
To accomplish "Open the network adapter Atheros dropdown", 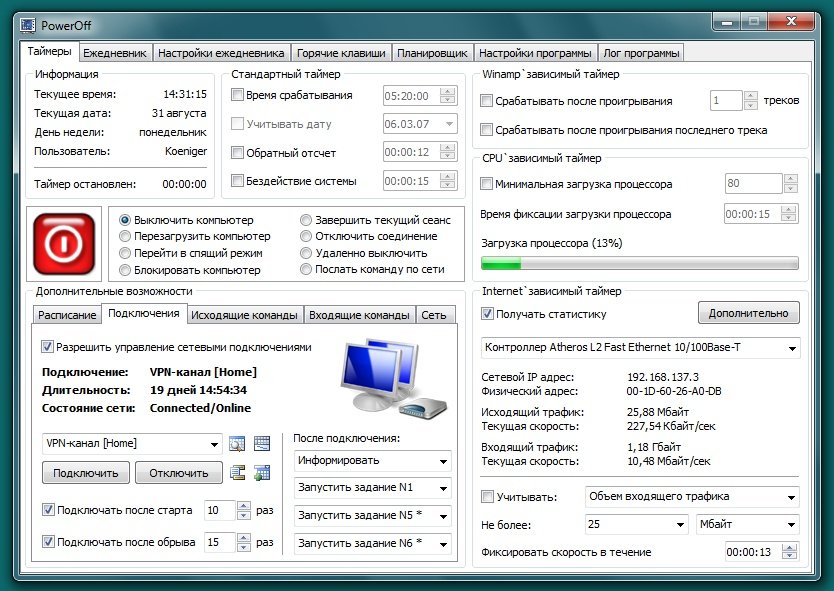I will point(640,348).
